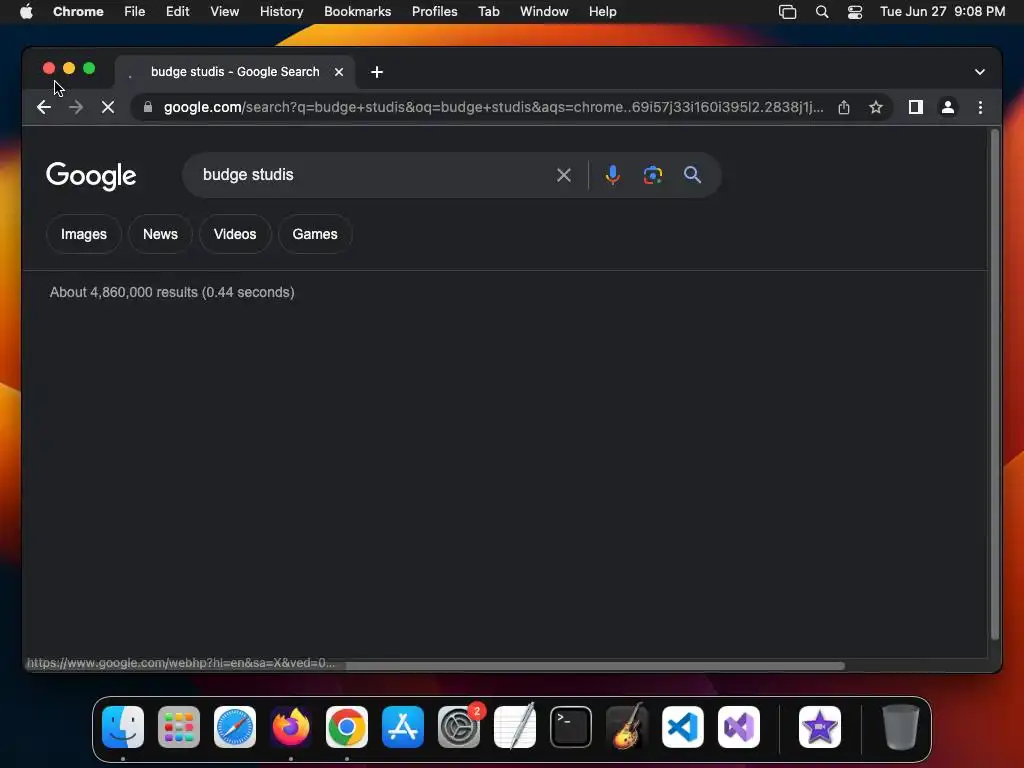Click the vertical page scrollbar
The image size is (1024, 768).
coord(995,385)
